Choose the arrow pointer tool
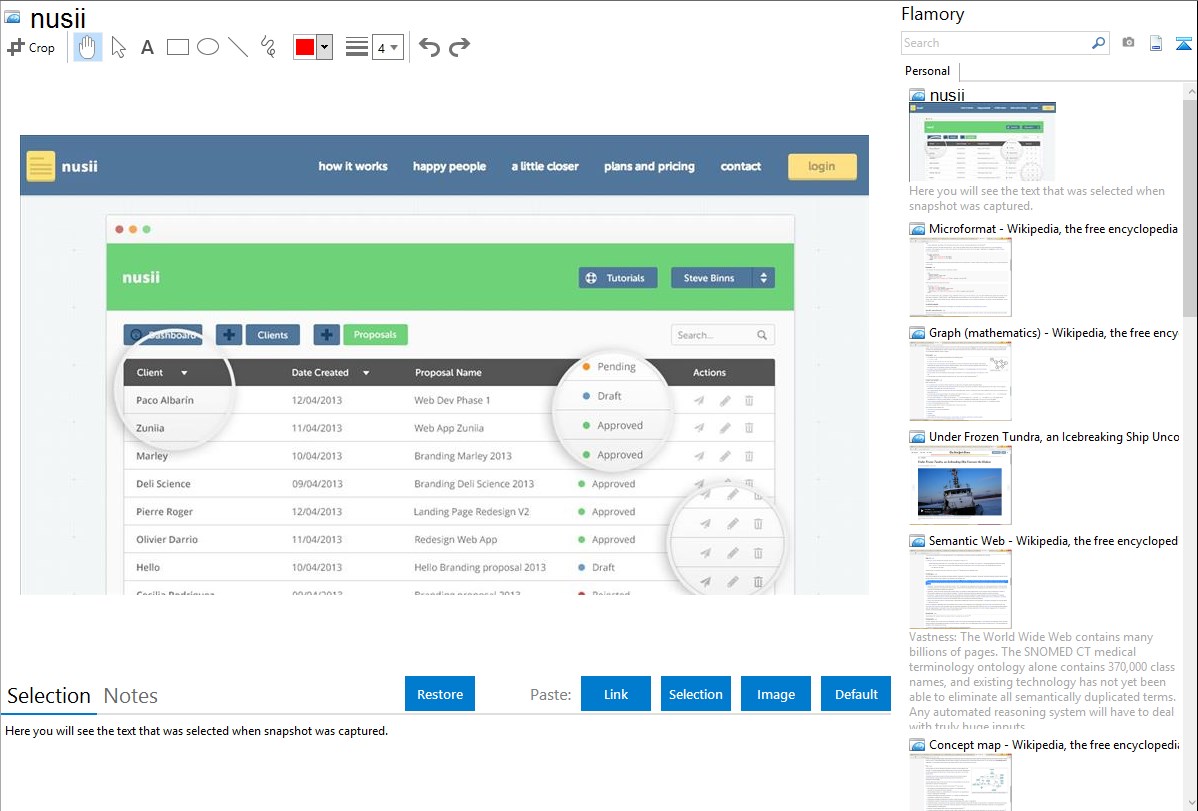The width and height of the screenshot is (1198, 811). [x=118, y=47]
